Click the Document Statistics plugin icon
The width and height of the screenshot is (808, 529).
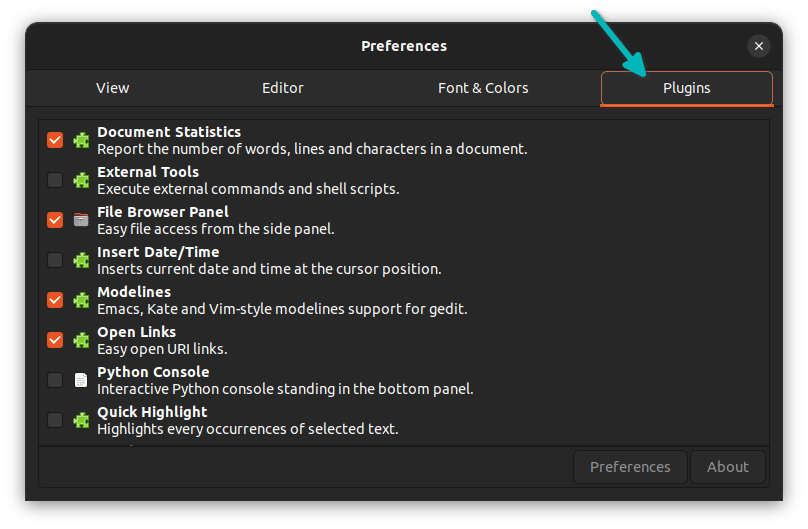click(x=81, y=140)
